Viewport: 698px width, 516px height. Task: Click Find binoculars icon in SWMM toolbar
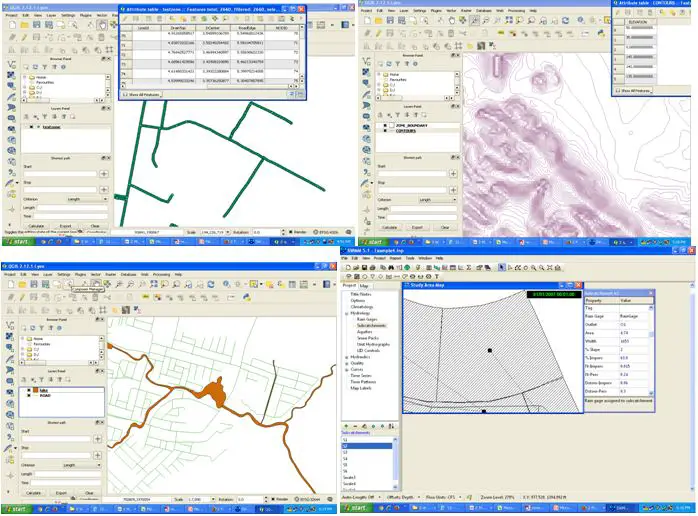[391, 268]
